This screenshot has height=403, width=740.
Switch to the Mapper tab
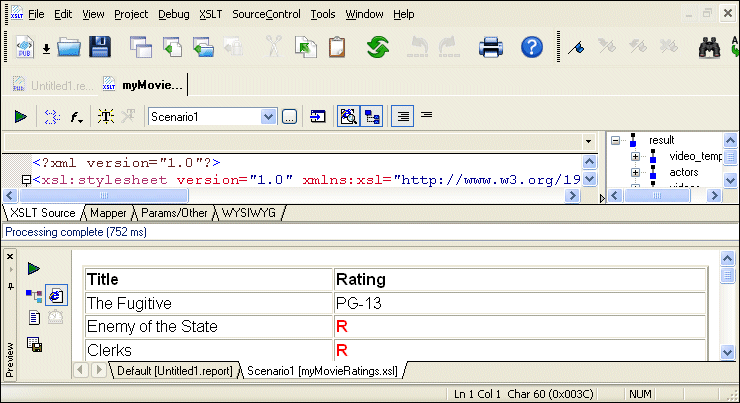tap(108, 213)
